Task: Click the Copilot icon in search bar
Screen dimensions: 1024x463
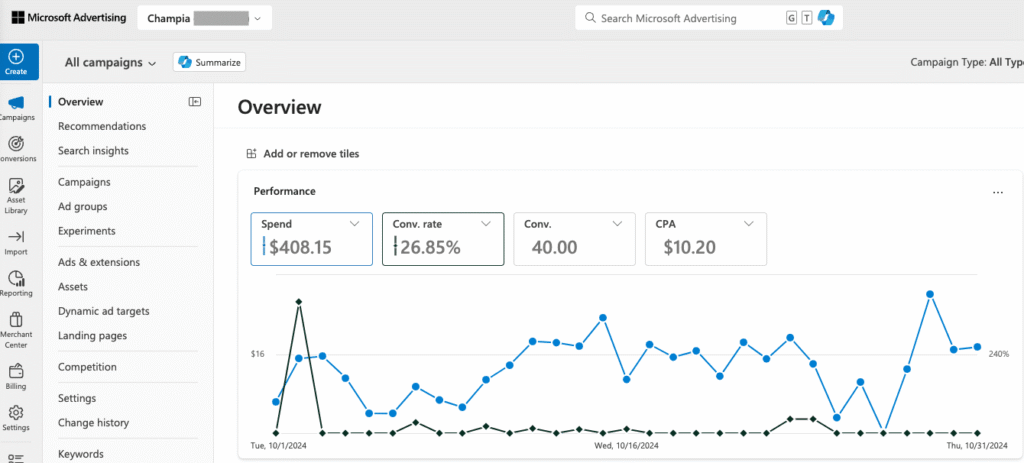Action: [826, 18]
